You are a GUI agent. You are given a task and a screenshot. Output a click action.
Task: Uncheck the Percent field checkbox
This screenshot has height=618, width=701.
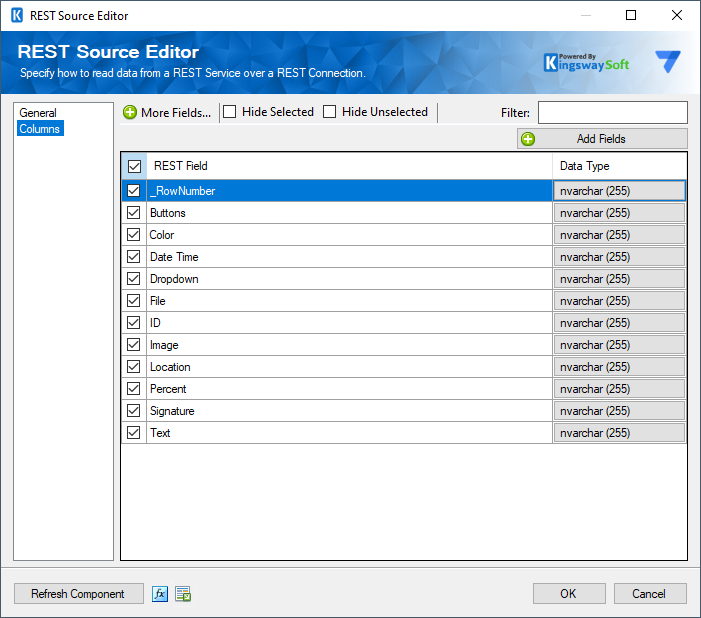pos(134,388)
